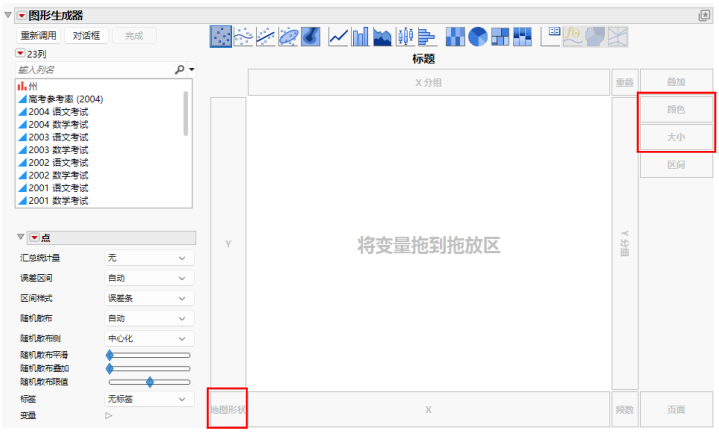Open the 图形生成器 red triangle menu
This screenshot has height=435, width=719.
click(x=22, y=16)
